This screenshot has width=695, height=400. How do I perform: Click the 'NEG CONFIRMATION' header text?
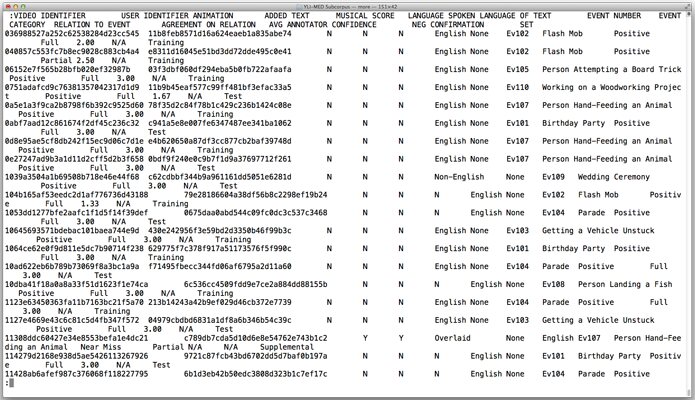coord(448,24)
